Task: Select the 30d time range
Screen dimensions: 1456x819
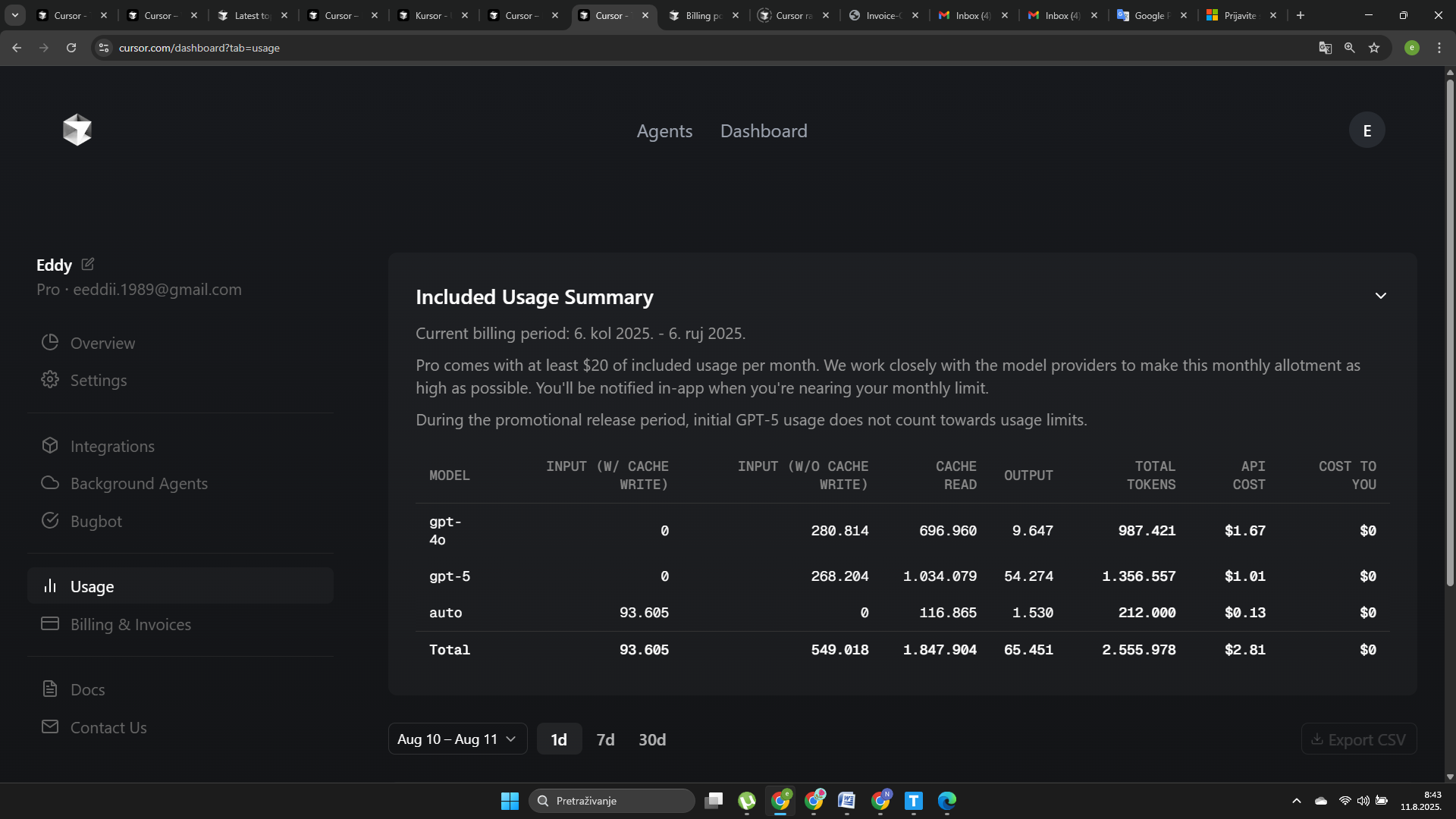Action: coord(651,739)
